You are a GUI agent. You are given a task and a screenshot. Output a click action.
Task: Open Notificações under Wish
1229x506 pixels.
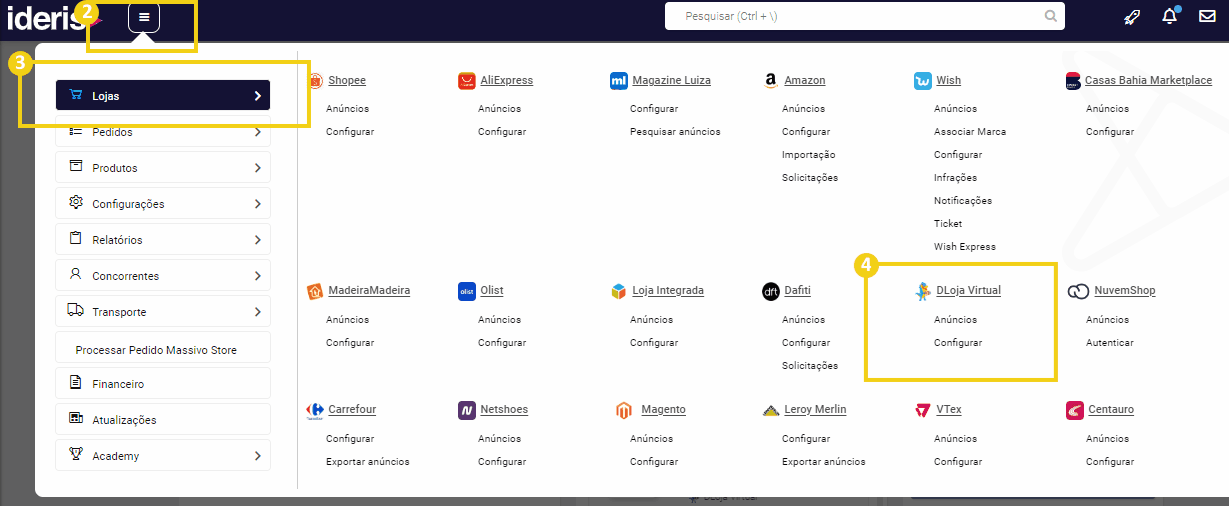(963, 201)
